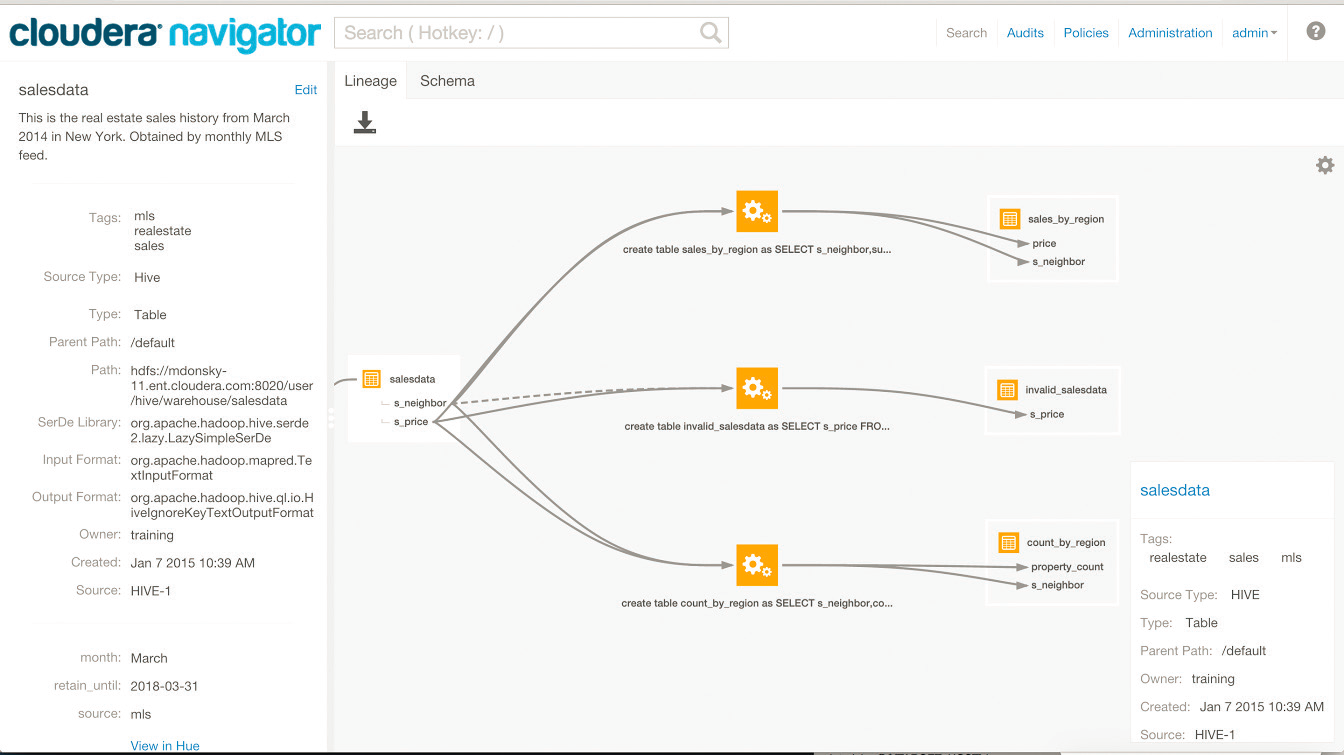Click salesdata title link in details popup
The height and width of the screenshot is (755, 1344).
point(1175,490)
